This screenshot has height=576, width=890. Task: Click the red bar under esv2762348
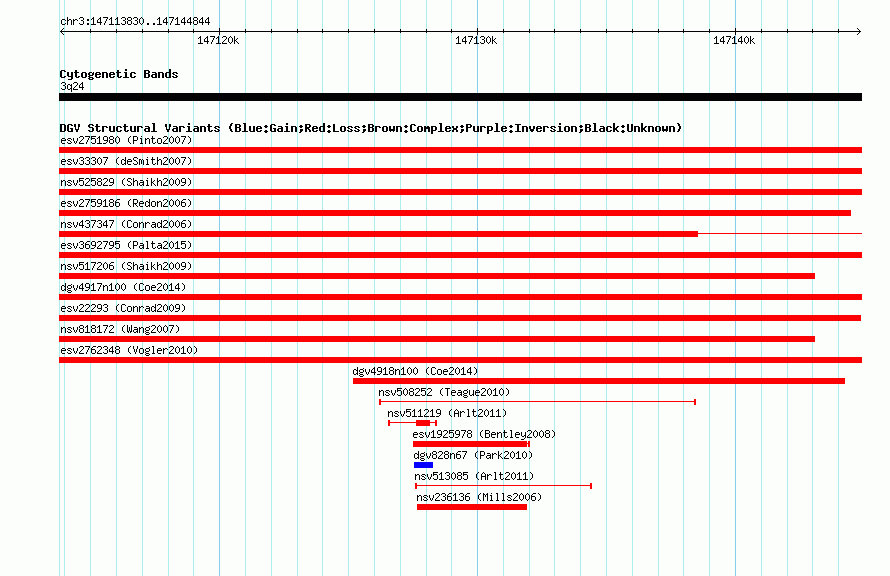coord(460,360)
